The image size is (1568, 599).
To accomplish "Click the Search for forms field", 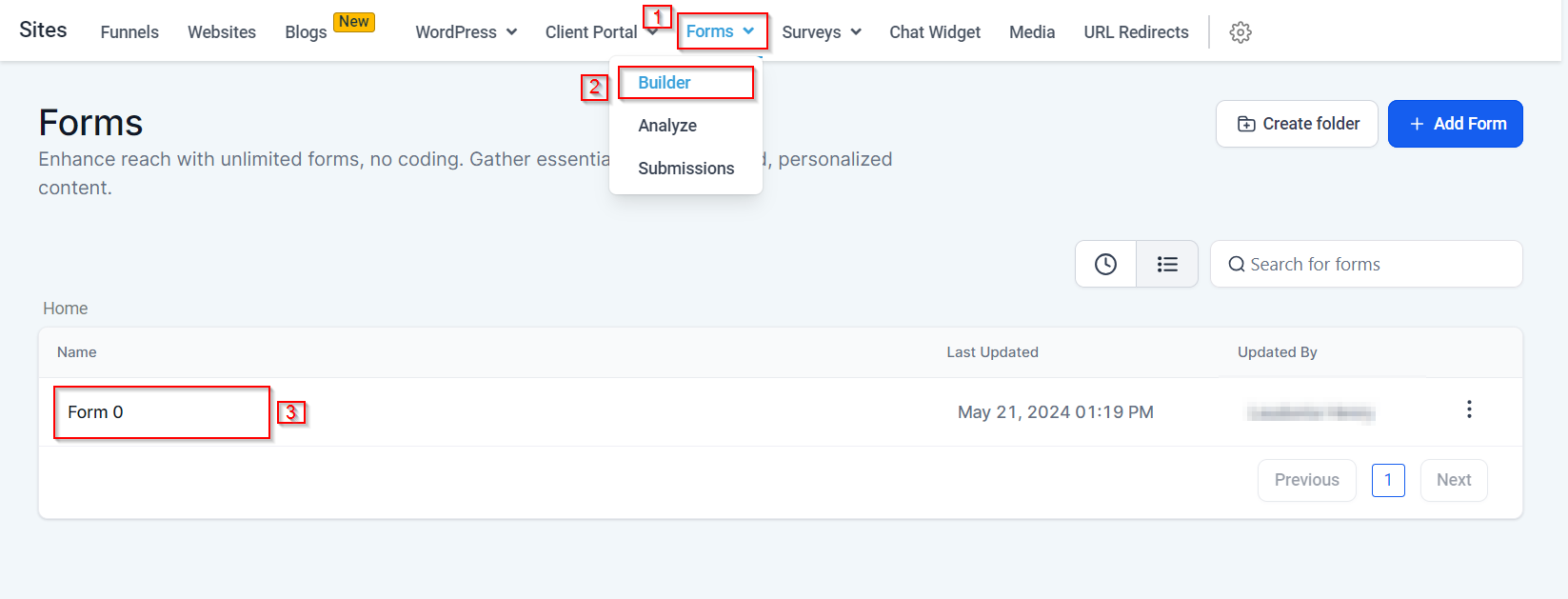I will [x=1366, y=264].
